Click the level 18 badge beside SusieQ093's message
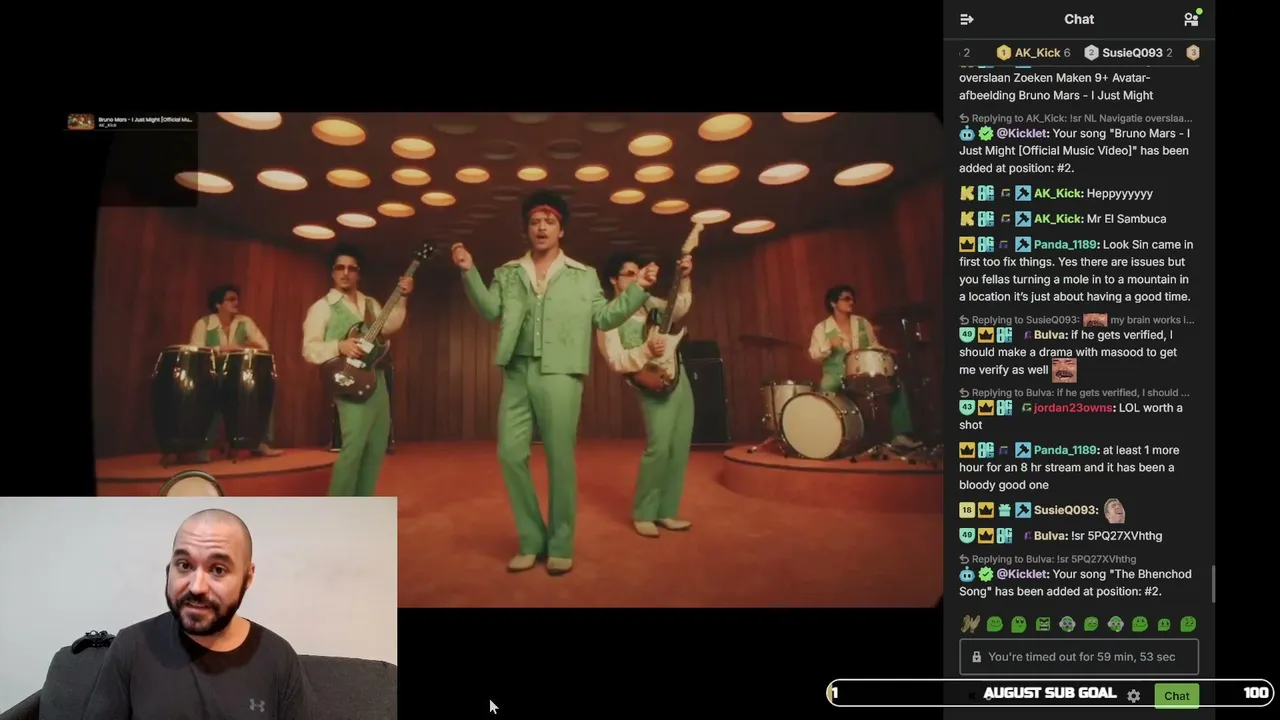The width and height of the screenshot is (1280, 720). pos(967,511)
